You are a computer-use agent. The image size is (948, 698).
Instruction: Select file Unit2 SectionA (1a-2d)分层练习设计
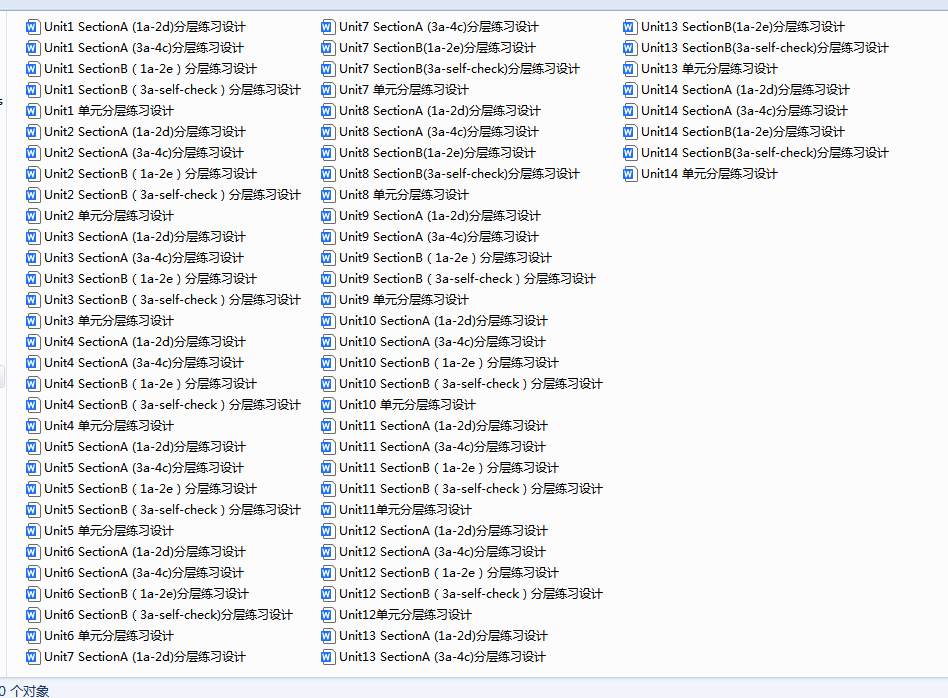pos(144,132)
